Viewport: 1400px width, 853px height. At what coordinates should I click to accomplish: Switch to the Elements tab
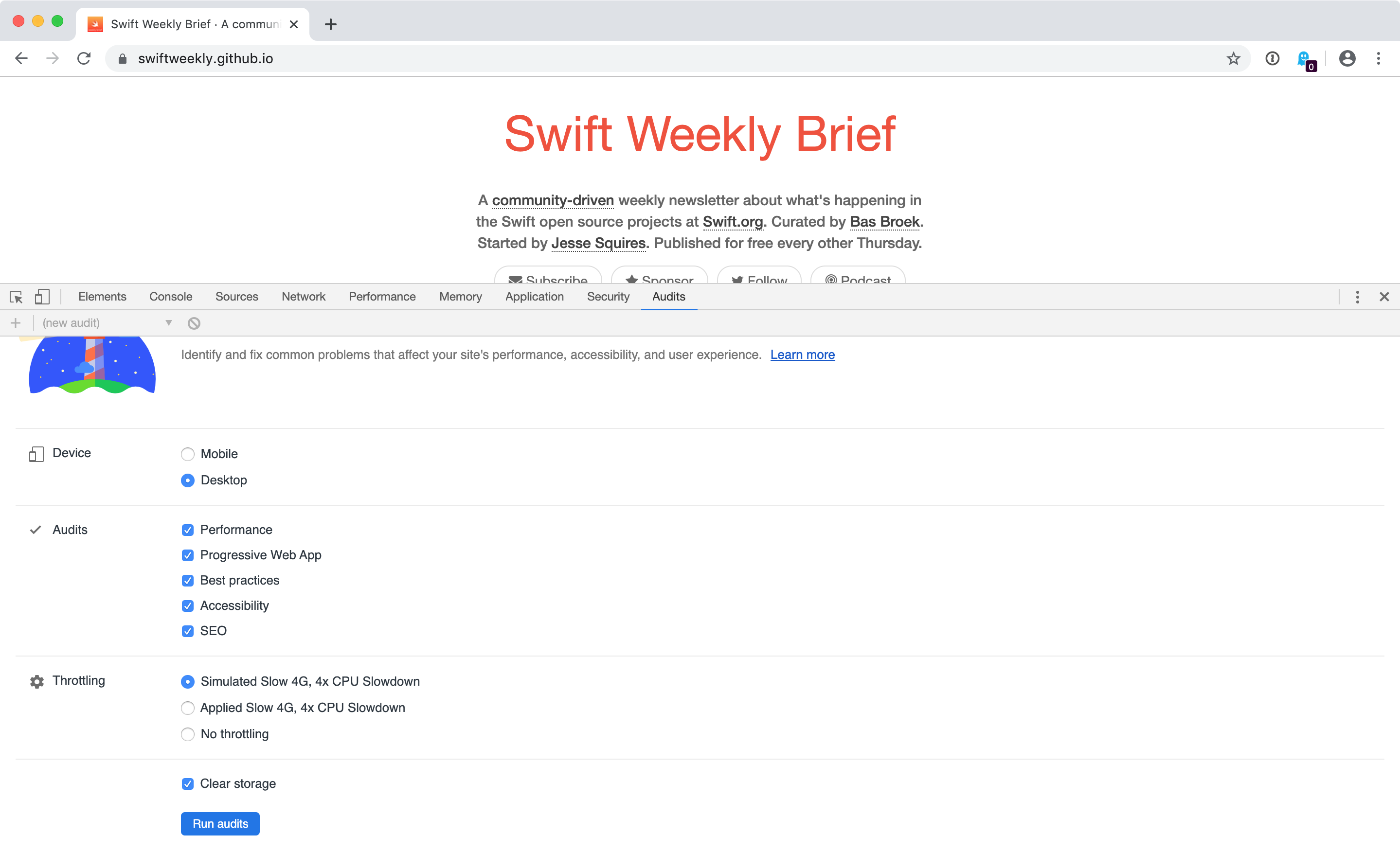tap(102, 297)
